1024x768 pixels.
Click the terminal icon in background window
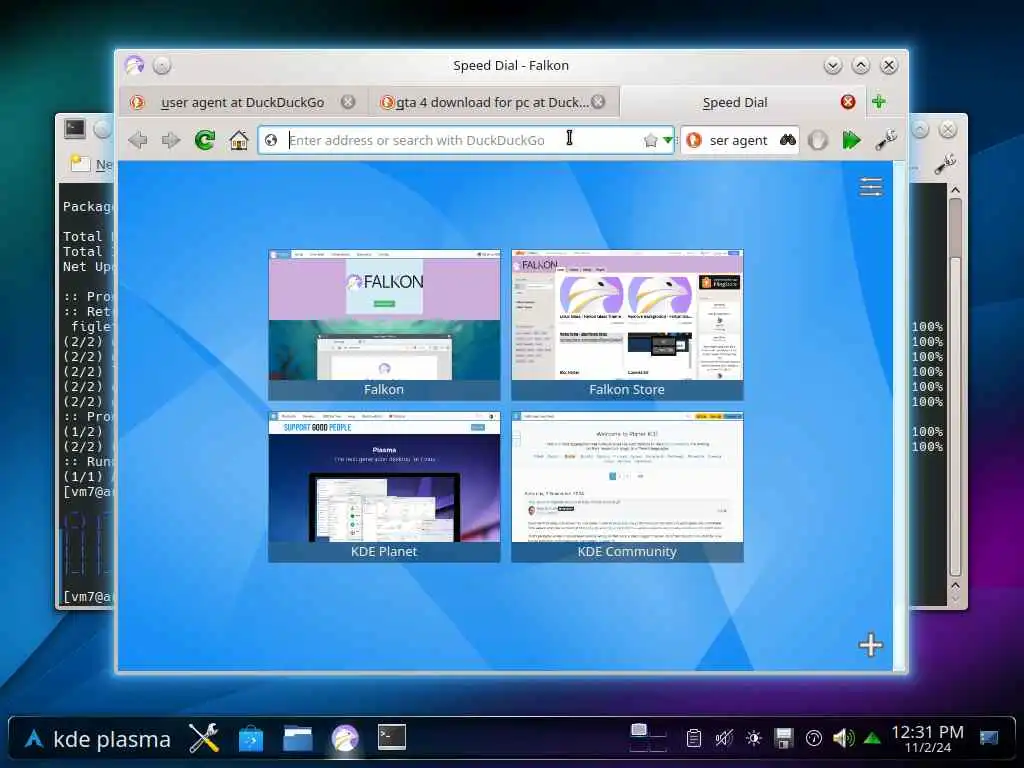pyautogui.click(x=74, y=129)
